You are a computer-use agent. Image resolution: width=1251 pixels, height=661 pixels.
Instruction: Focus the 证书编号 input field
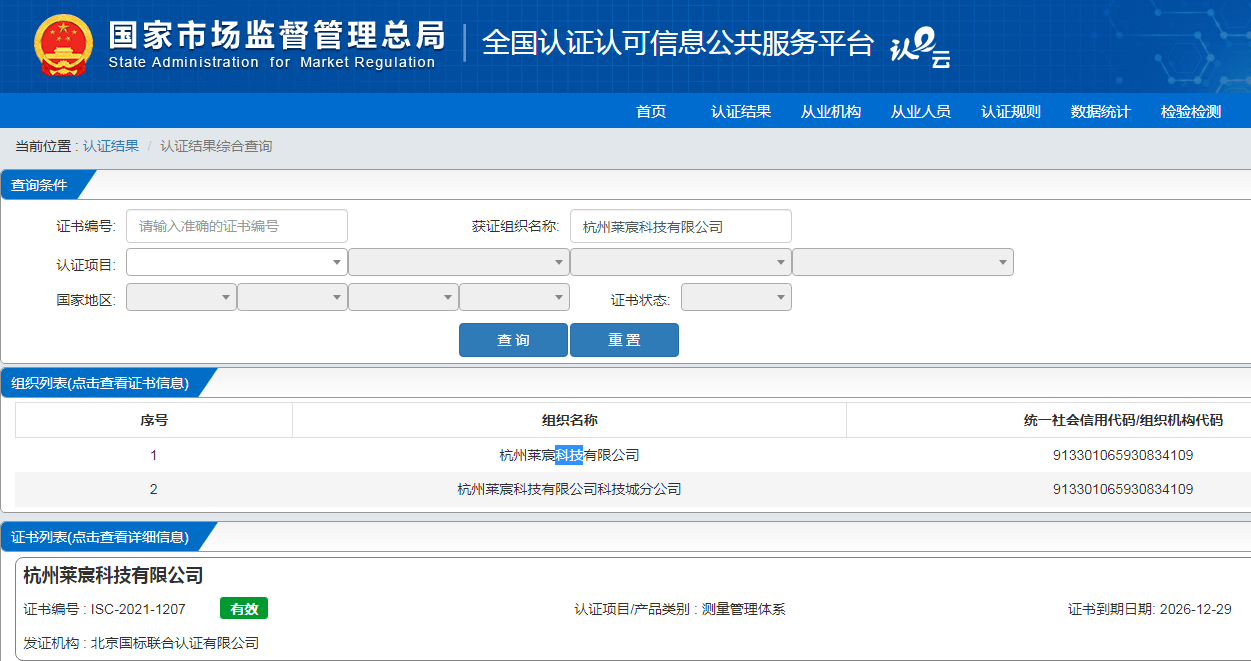[x=237, y=226]
